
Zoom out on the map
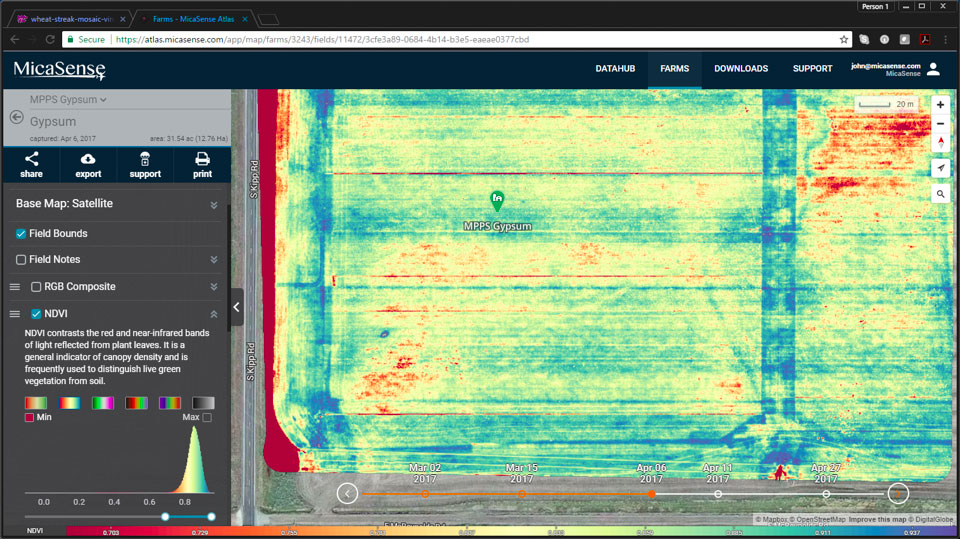tap(940, 123)
